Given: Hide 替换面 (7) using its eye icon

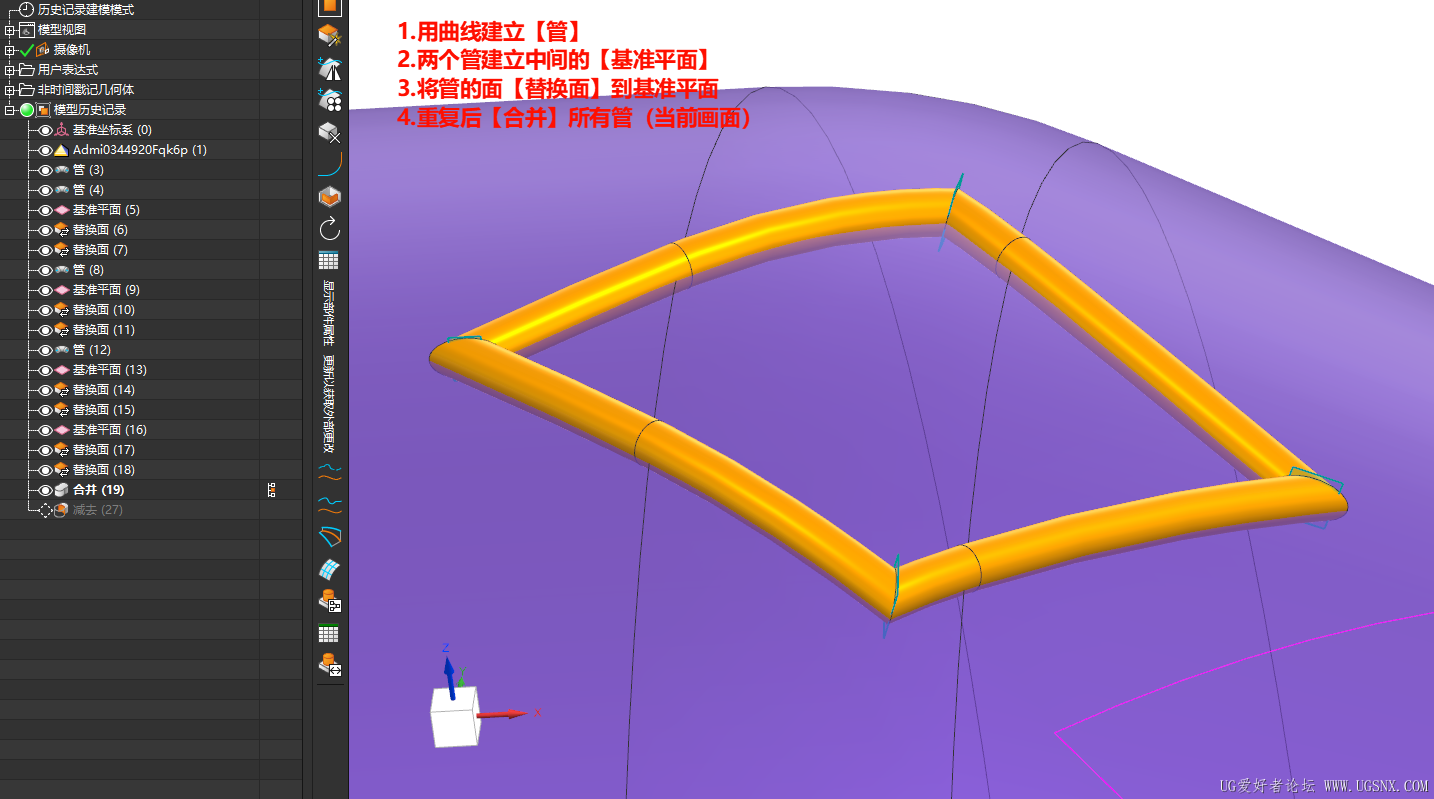Looking at the screenshot, I should pyautogui.click(x=45, y=250).
